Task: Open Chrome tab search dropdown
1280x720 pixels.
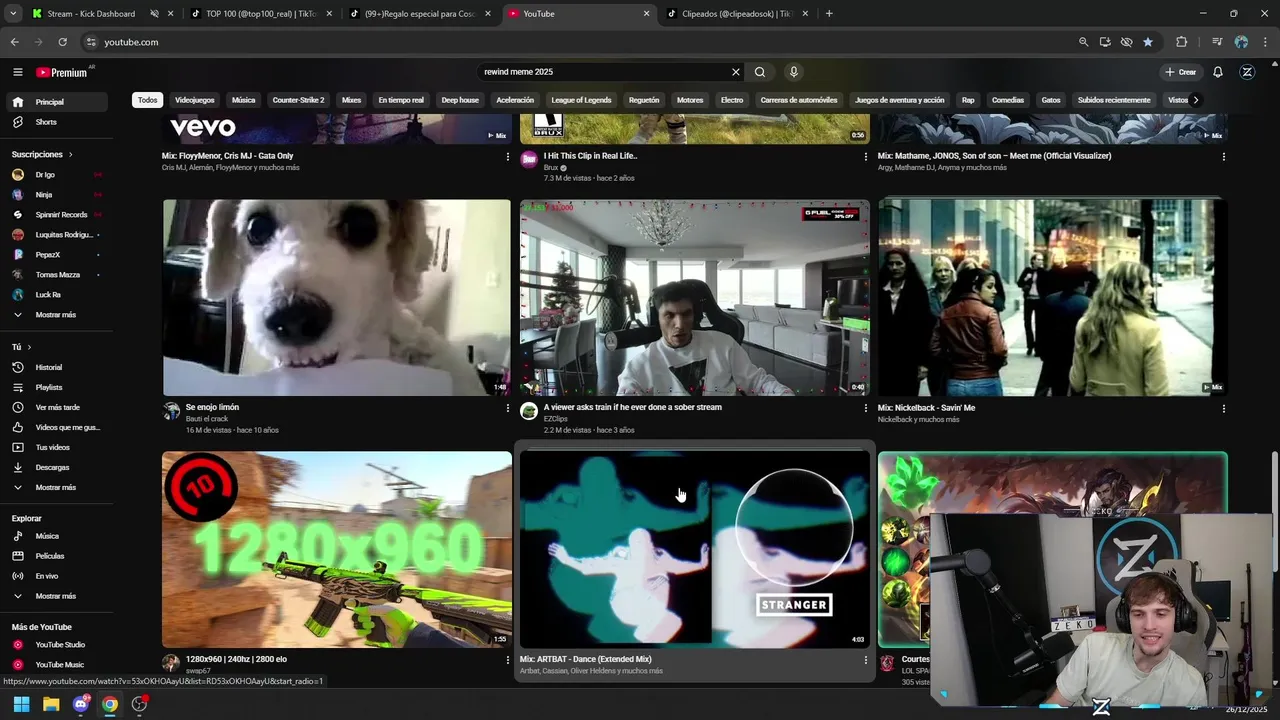Action: point(13,14)
